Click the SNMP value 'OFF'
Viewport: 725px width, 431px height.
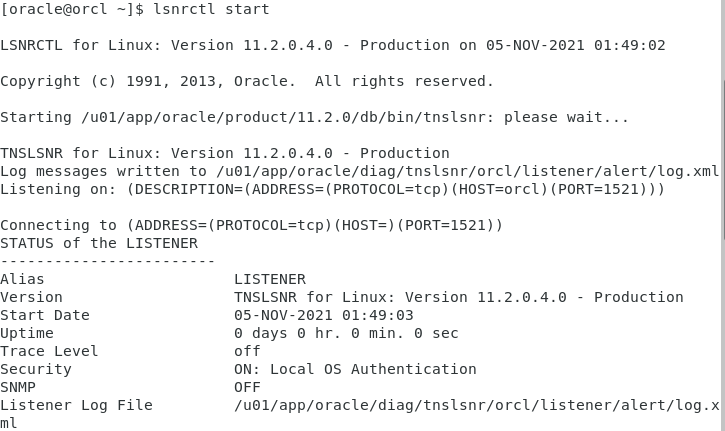[247, 387]
